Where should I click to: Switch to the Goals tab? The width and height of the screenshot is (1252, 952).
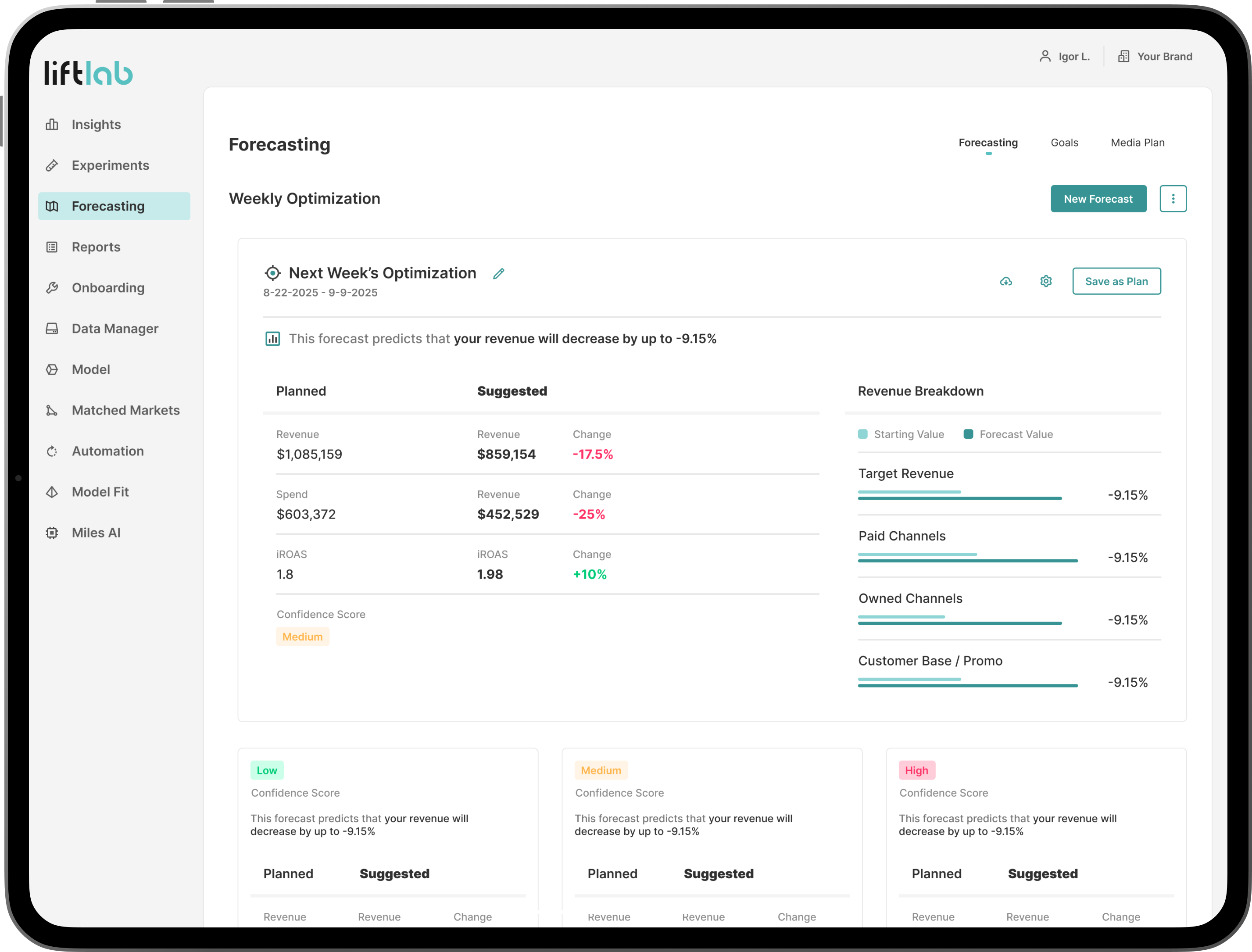tap(1064, 143)
